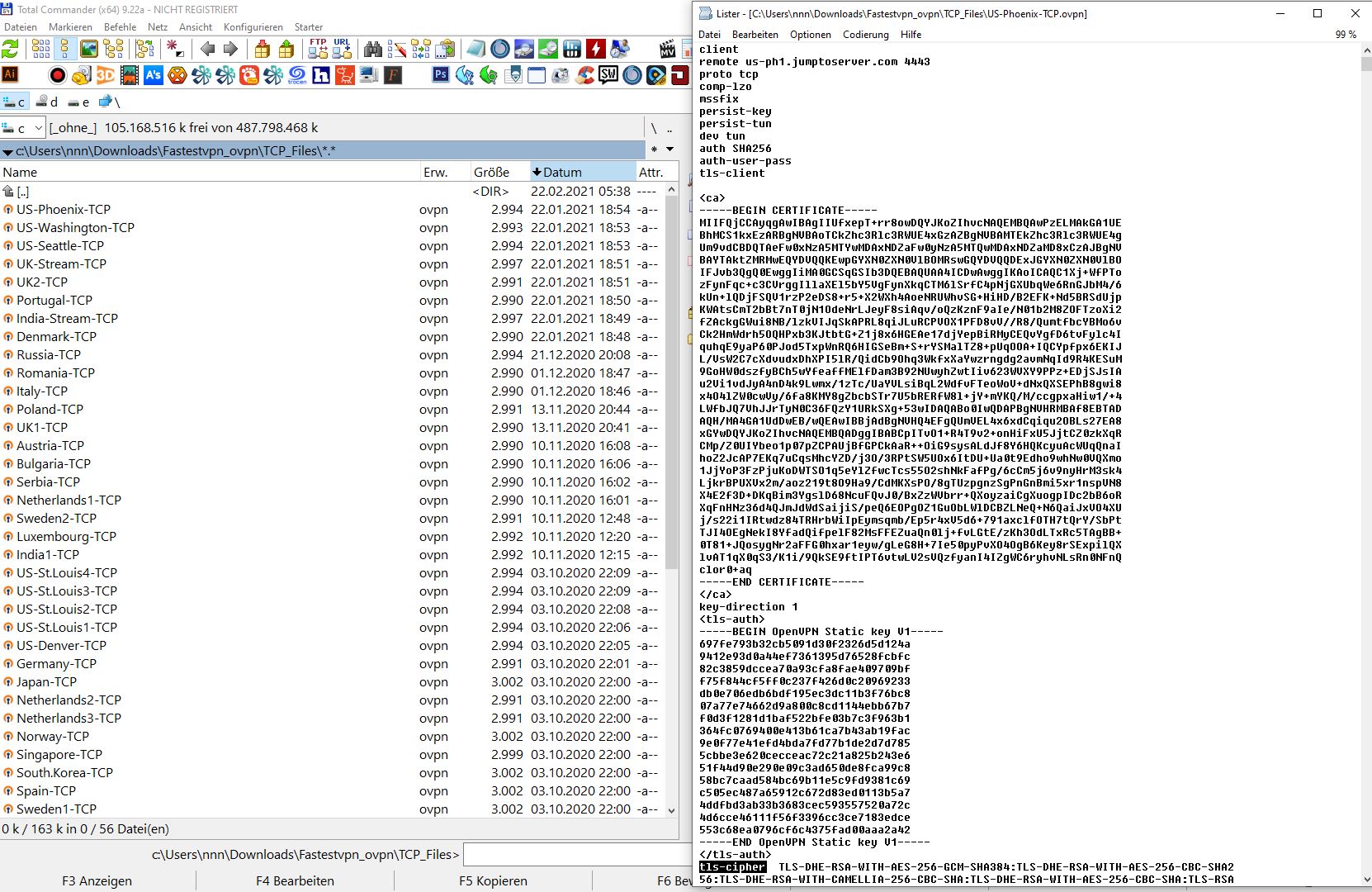The image size is (1372, 892).
Task: Open the Befehle menu
Action: pos(120,26)
